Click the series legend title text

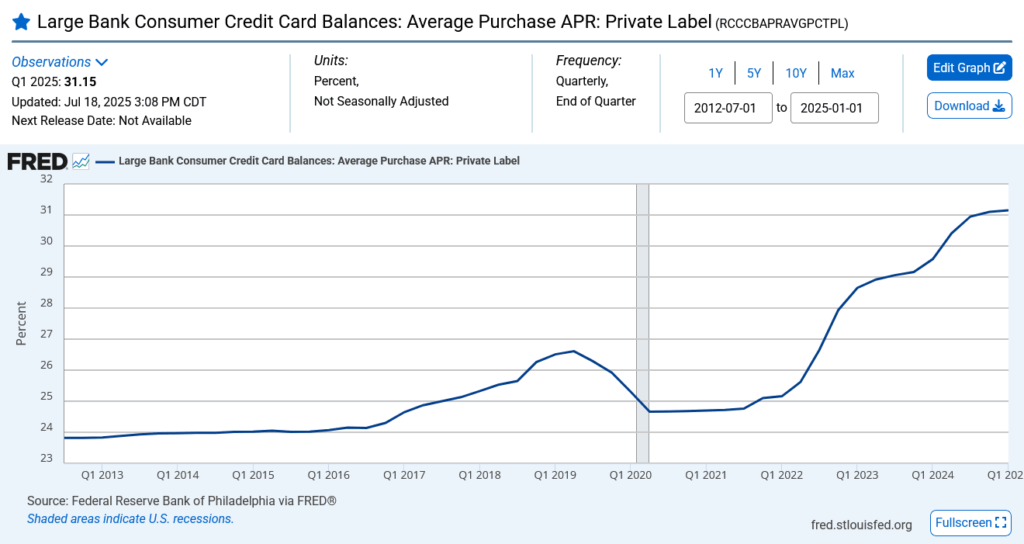(318, 160)
